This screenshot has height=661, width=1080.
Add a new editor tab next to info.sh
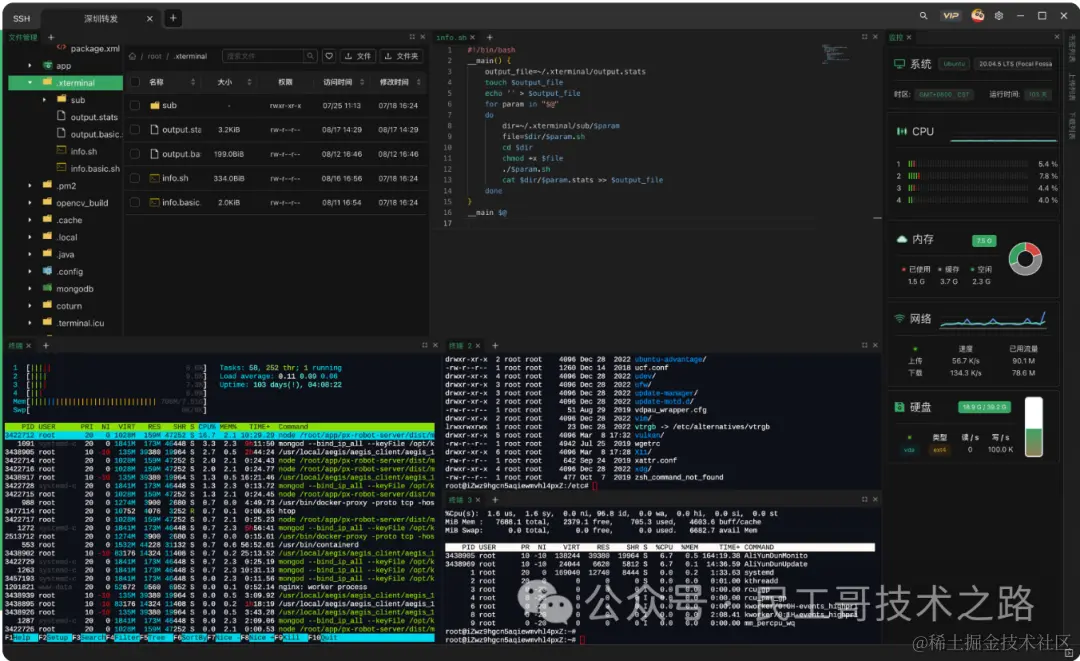coord(490,37)
